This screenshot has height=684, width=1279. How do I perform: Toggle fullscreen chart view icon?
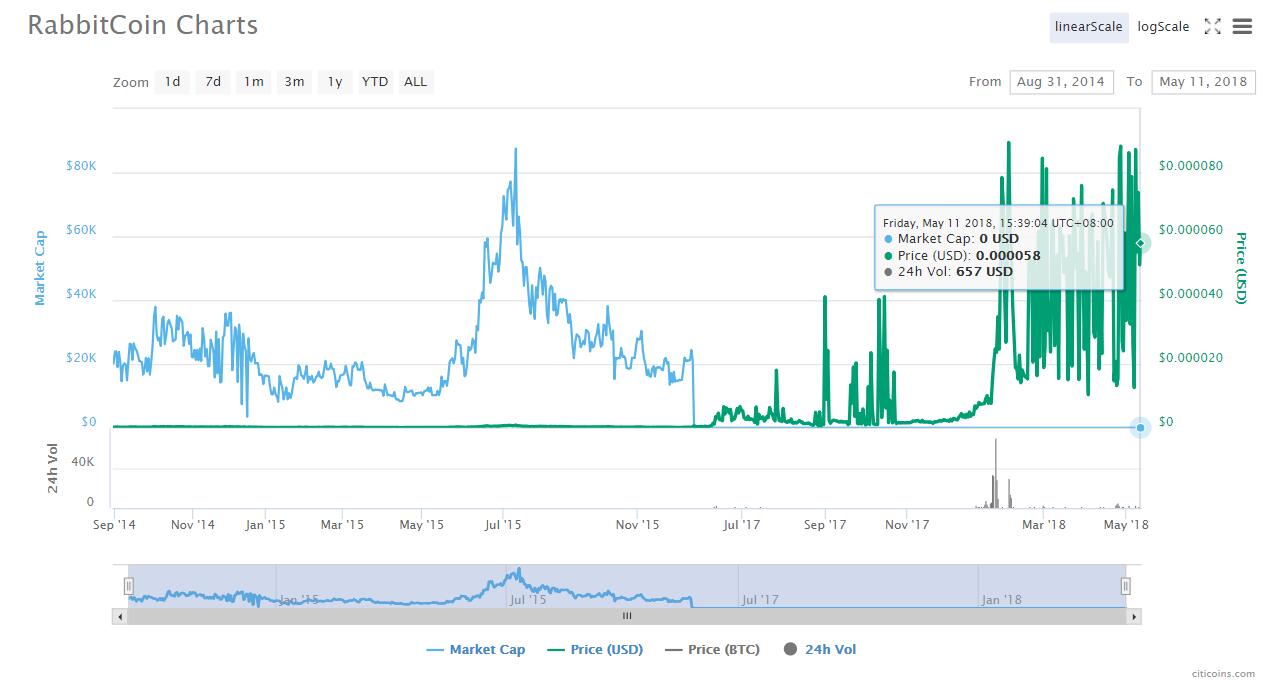coord(1212,27)
